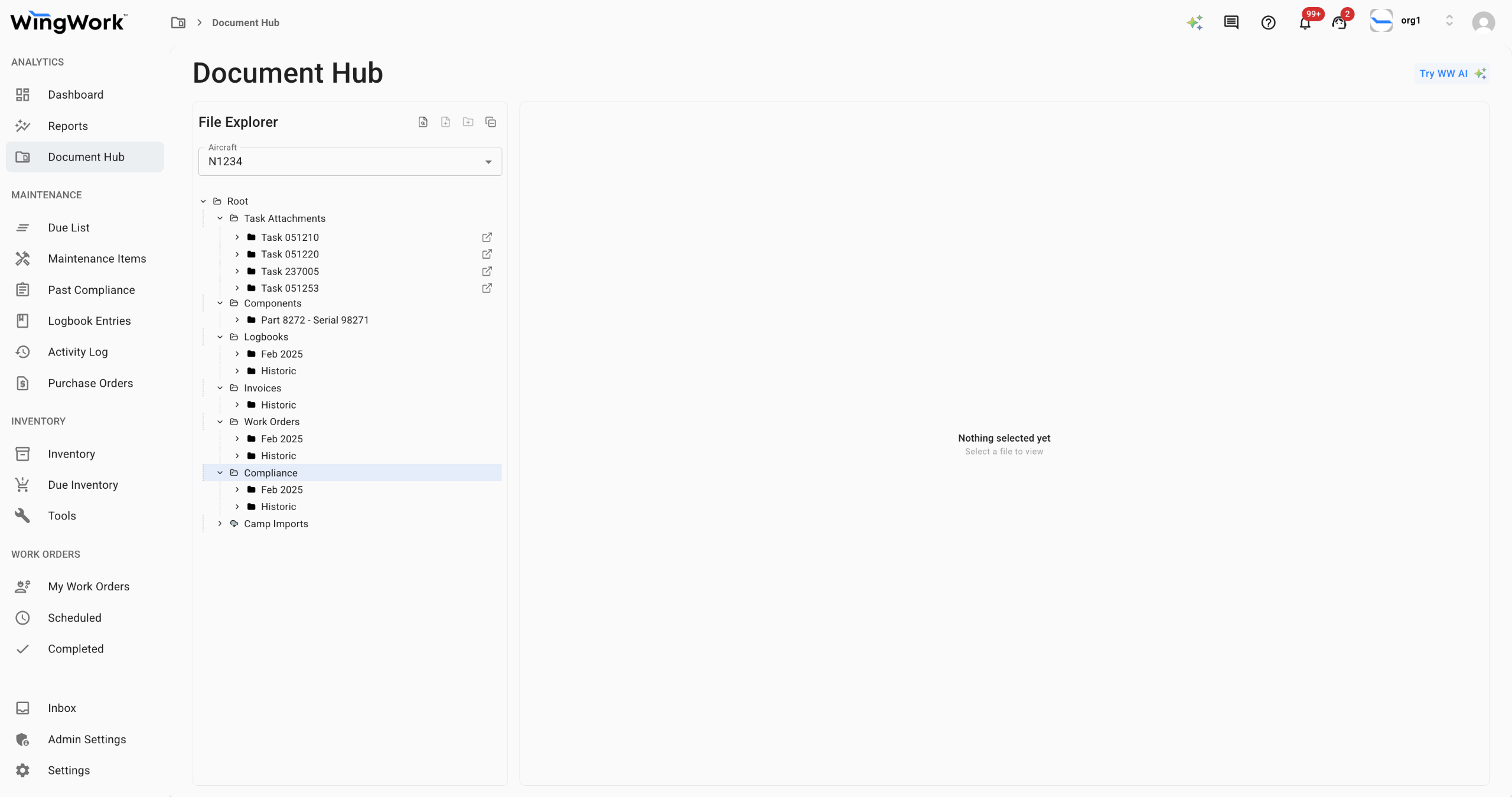Click the AI sparkle icon in top bar
Viewport: 1512px width, 797px height.
click(1194, 23)
